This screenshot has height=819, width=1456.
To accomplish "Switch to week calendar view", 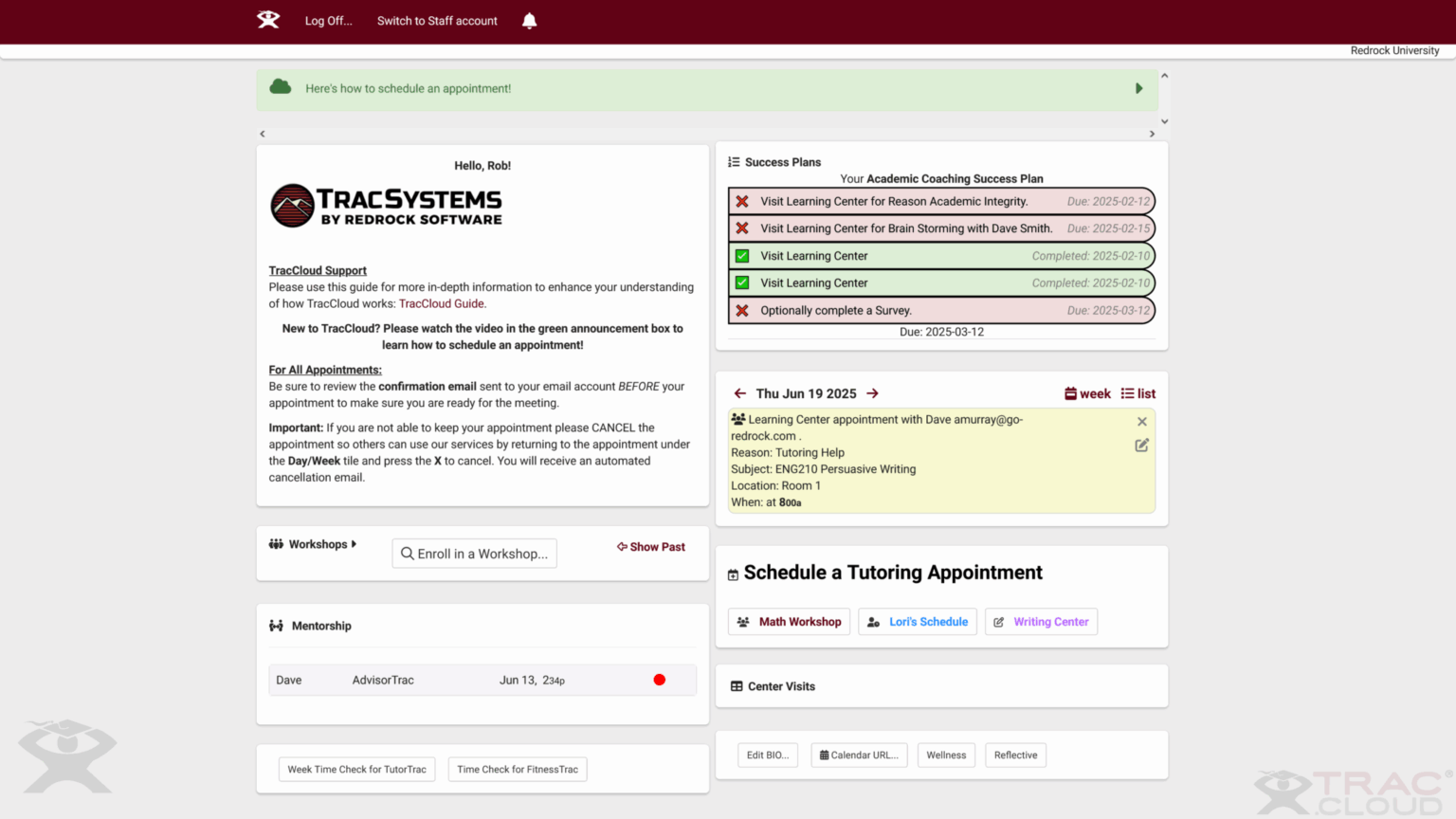I will 1086,393.
